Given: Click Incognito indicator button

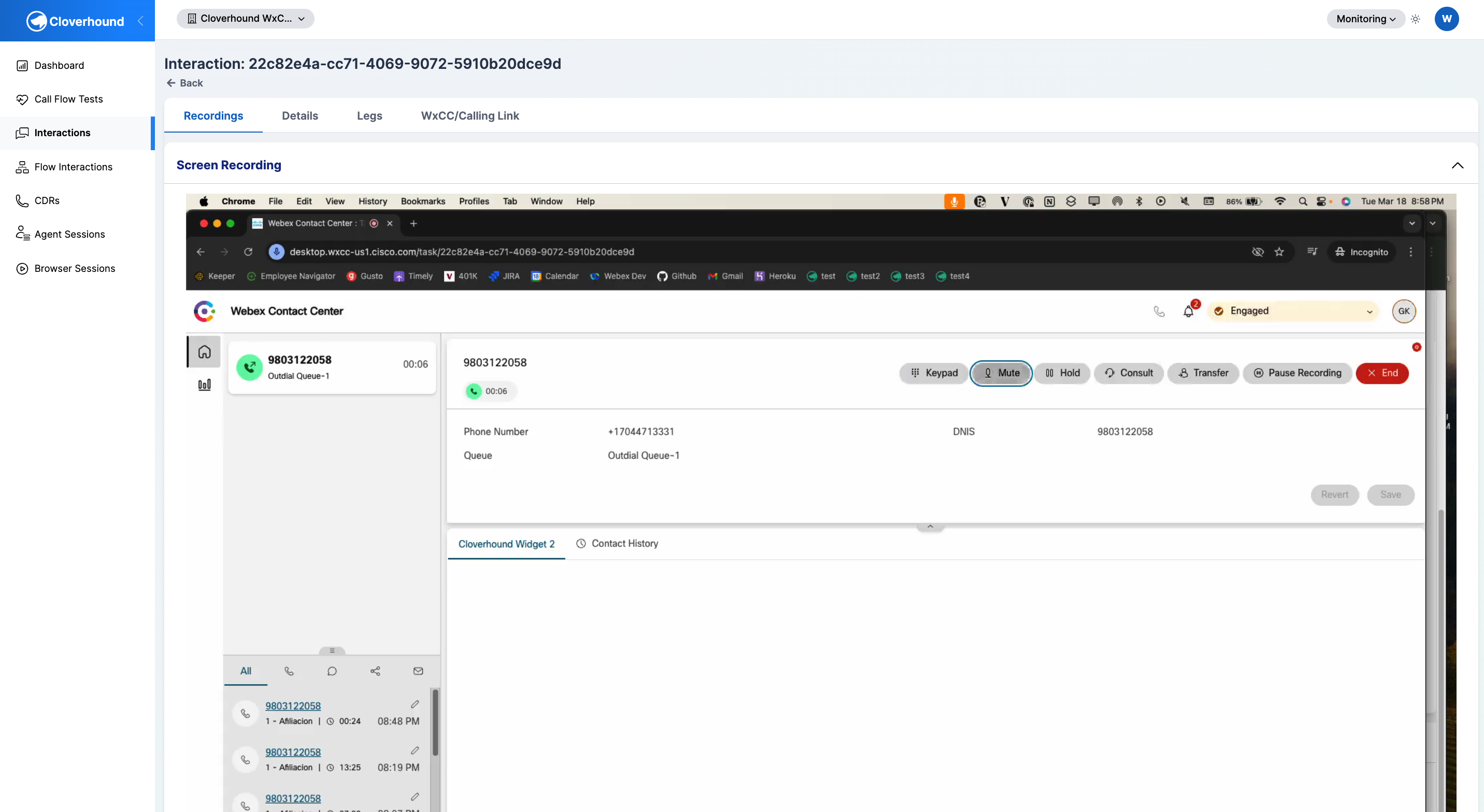Looking at the screenshot, I should point(1361,252).
